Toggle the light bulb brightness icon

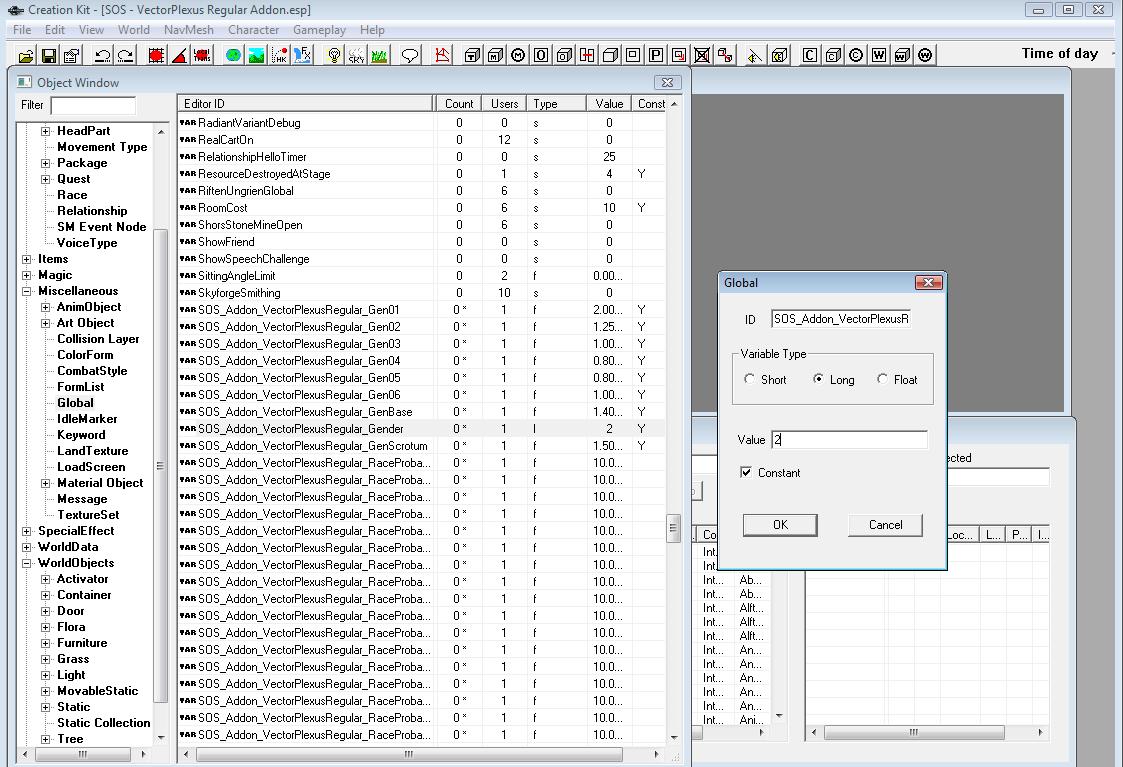334,55
